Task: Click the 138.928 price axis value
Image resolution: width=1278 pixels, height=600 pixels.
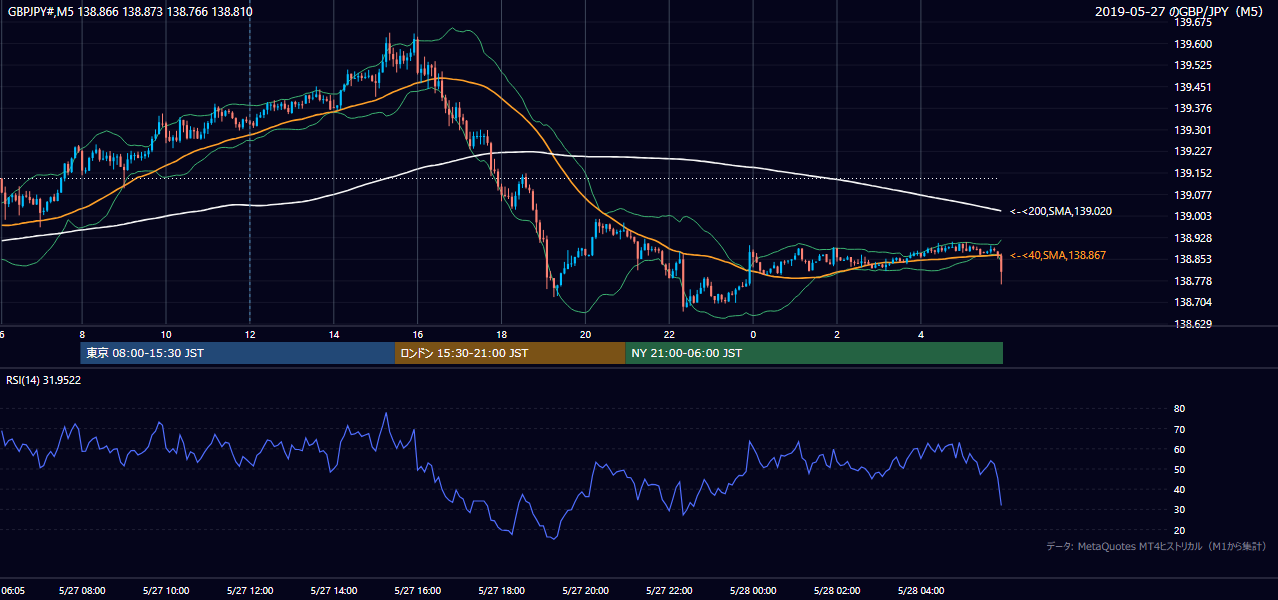Action: pos(1192,238)
